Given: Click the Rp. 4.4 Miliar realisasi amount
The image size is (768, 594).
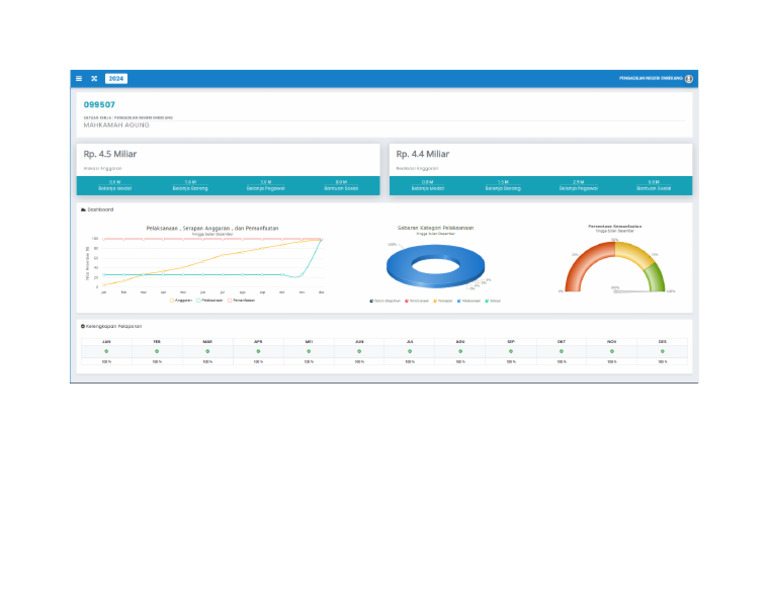Looking at the screenshot, I should coord(423,154).
